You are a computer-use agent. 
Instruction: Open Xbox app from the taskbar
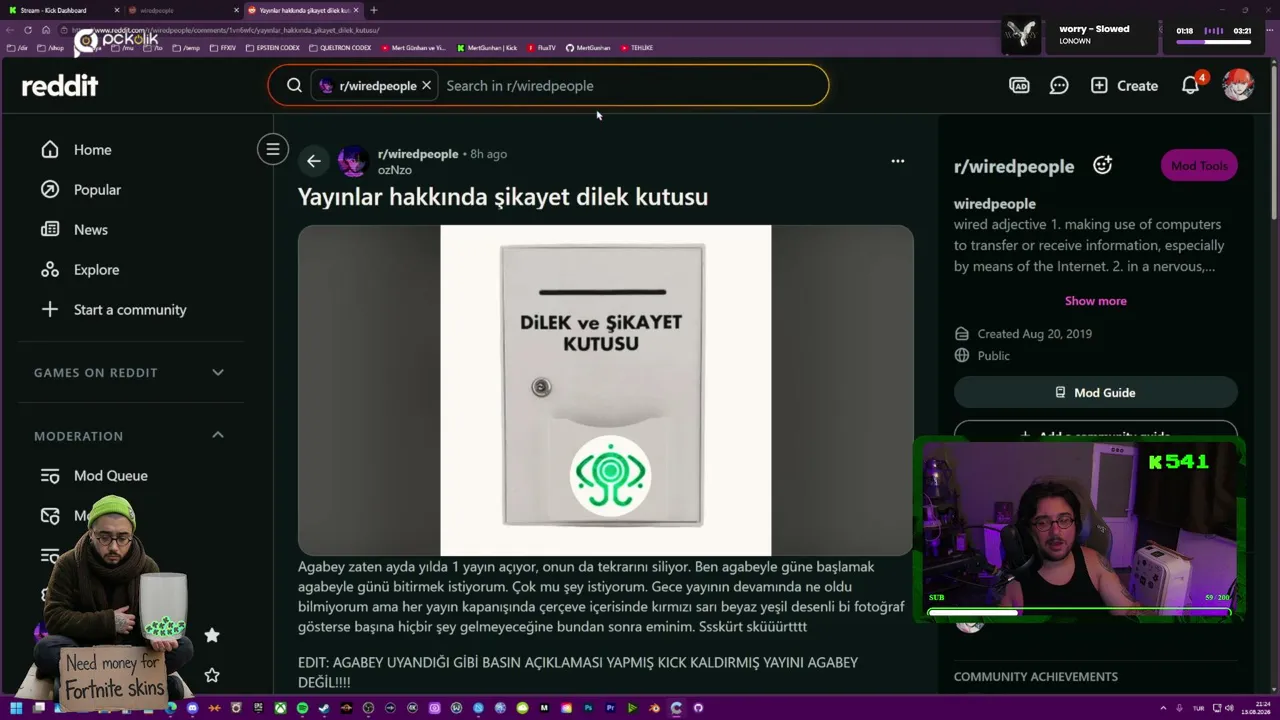tap(280, 708)
